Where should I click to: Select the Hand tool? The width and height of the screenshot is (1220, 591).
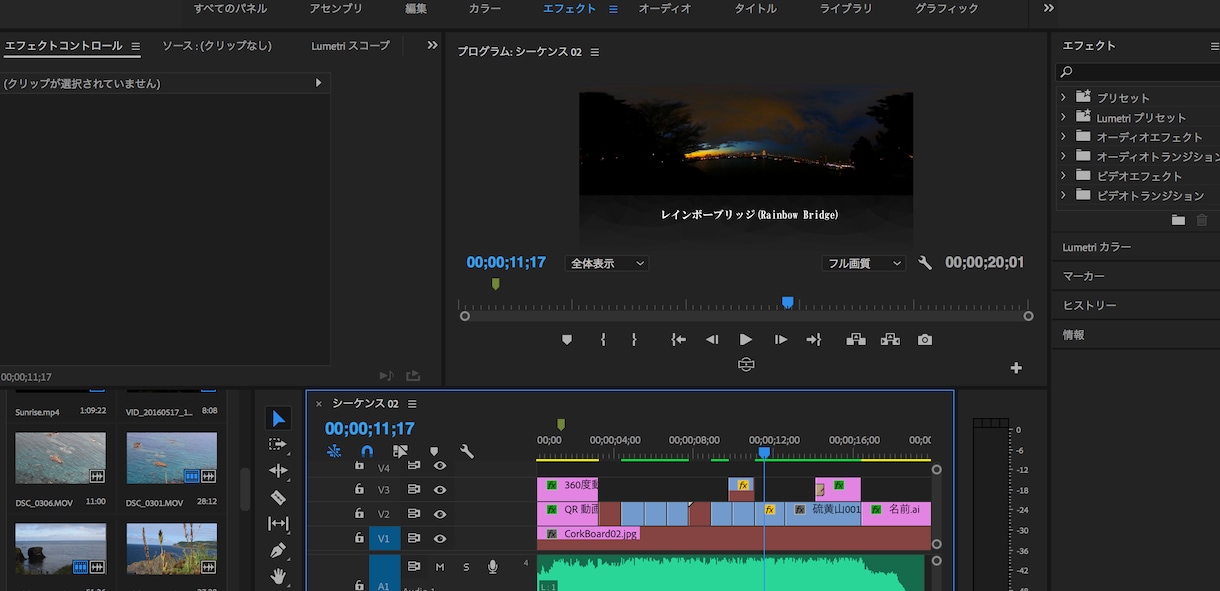(x=278, y=576)
